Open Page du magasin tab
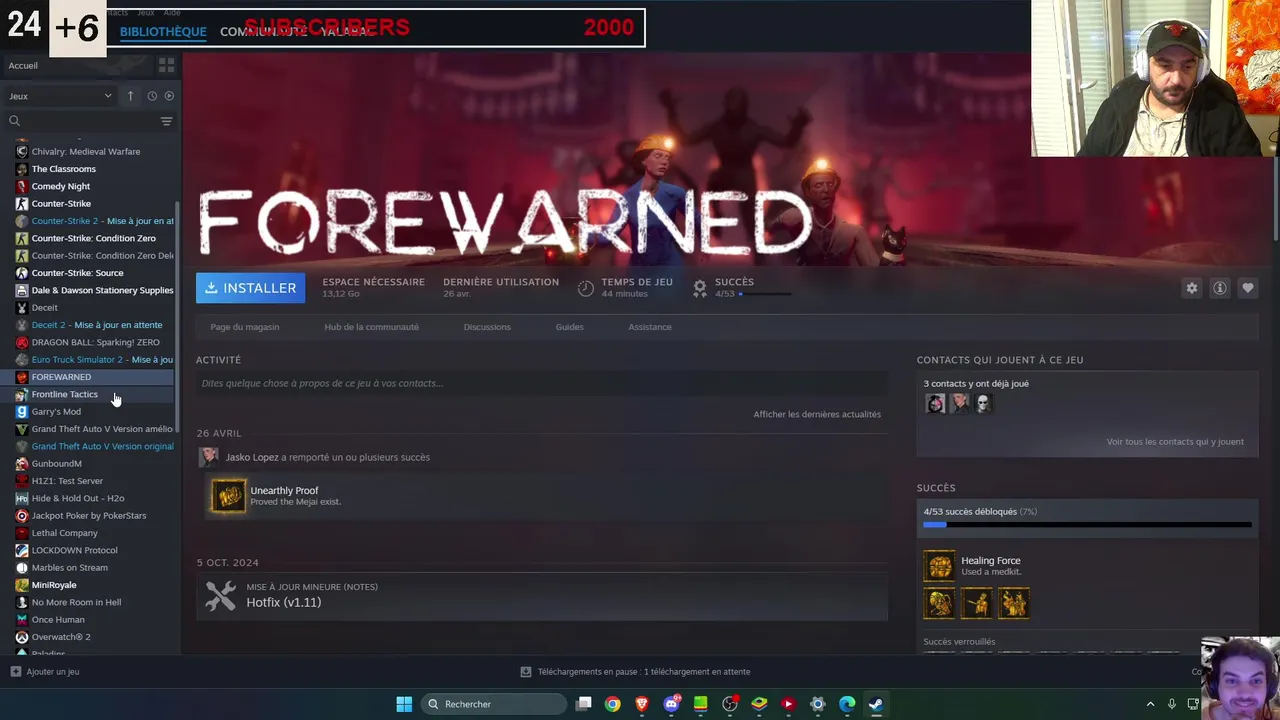The height and width of the screenshot is (720, 1280). 245,327
